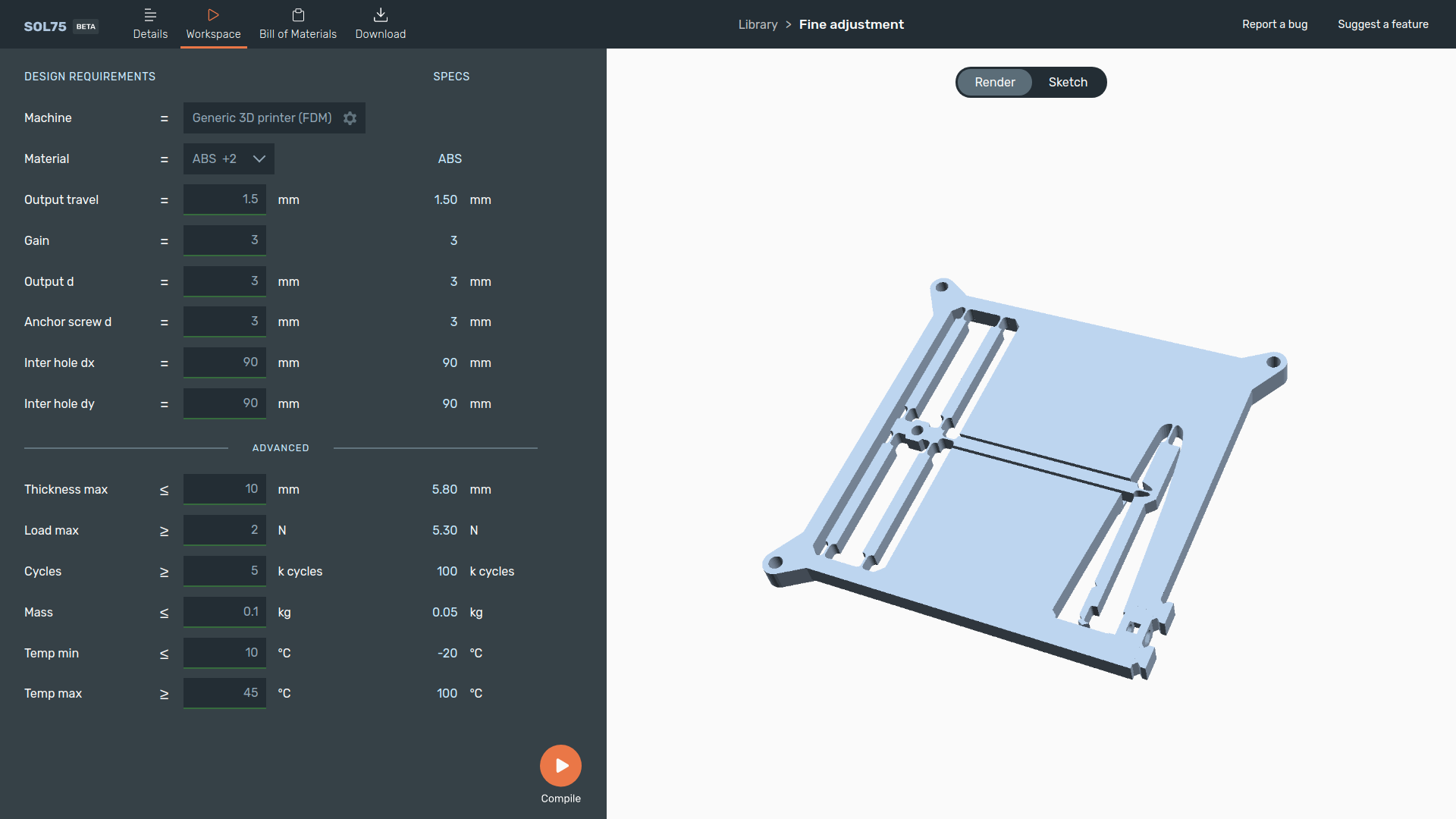Image resolution: width=1456 pixels, height=819 pixels.
Task: Toggle the Render/Sketch switch
Action: tap(1031, 82)
